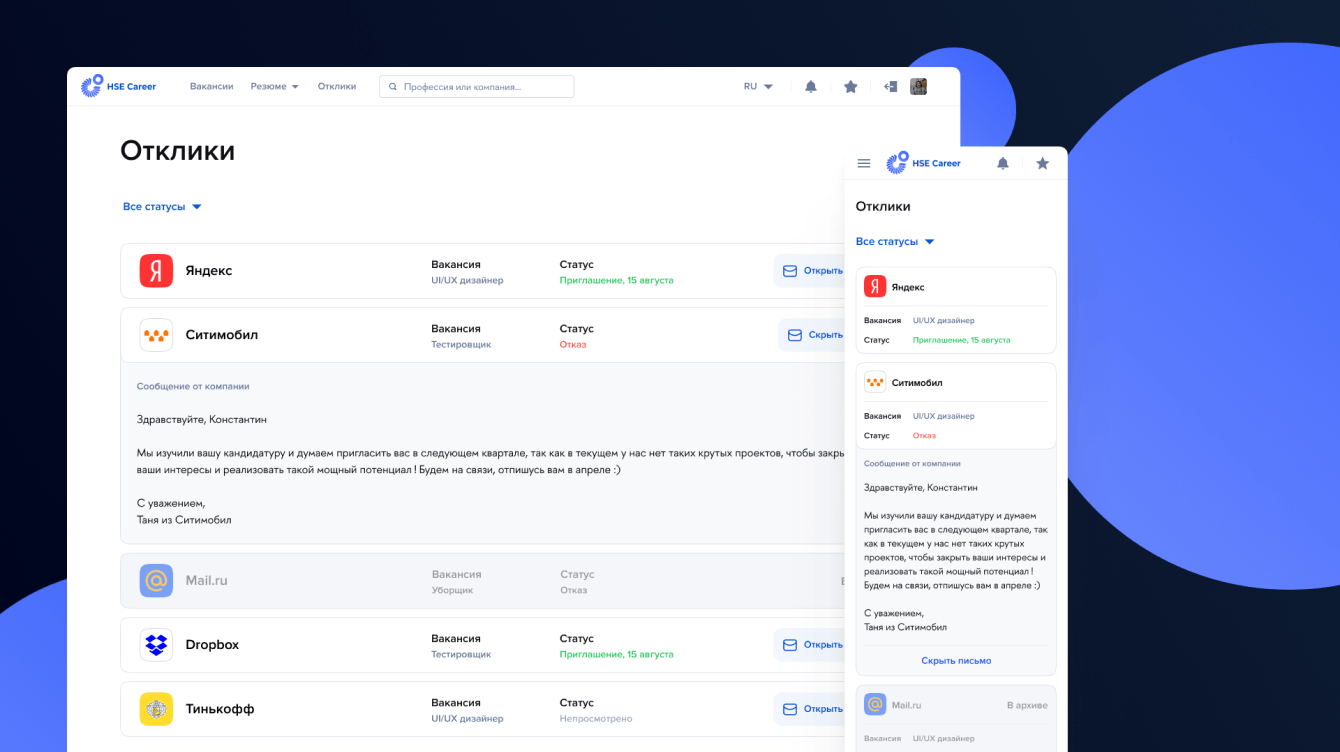
Task: Click the Ситимобил logo in the mobile card
Action: pos(875,382)
